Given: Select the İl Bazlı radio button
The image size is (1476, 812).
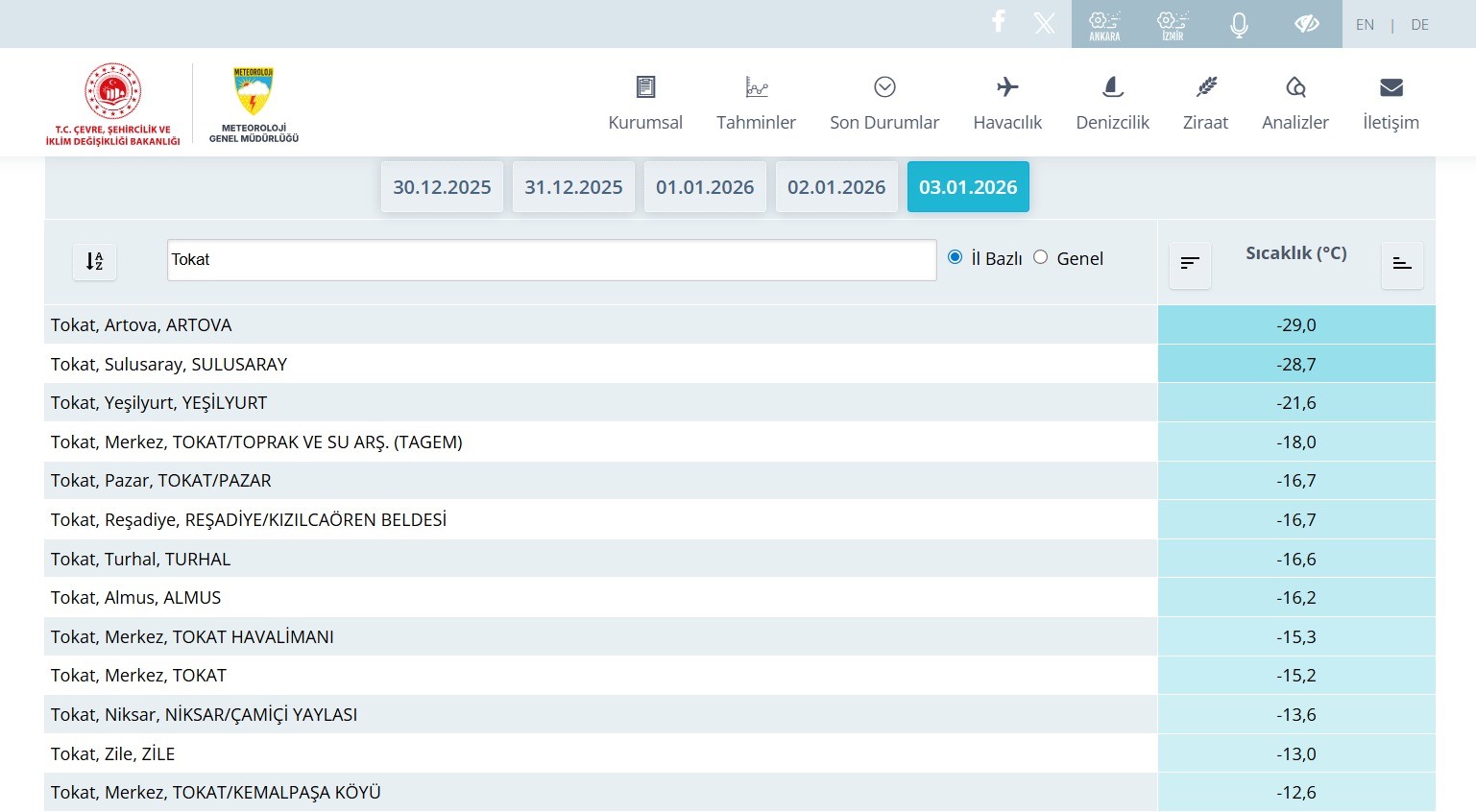Looking at the screenshot, I should (x=955, y=257).
